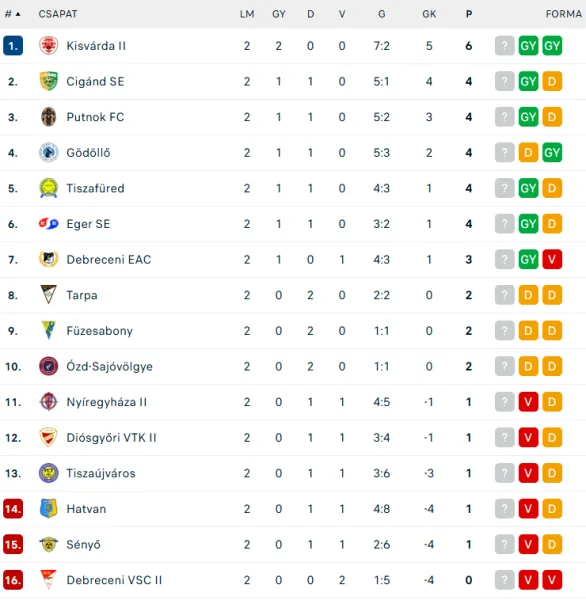The image size is (586, 600).
Task: Select the Eger SE team logo
Action: tap(49, 223)
